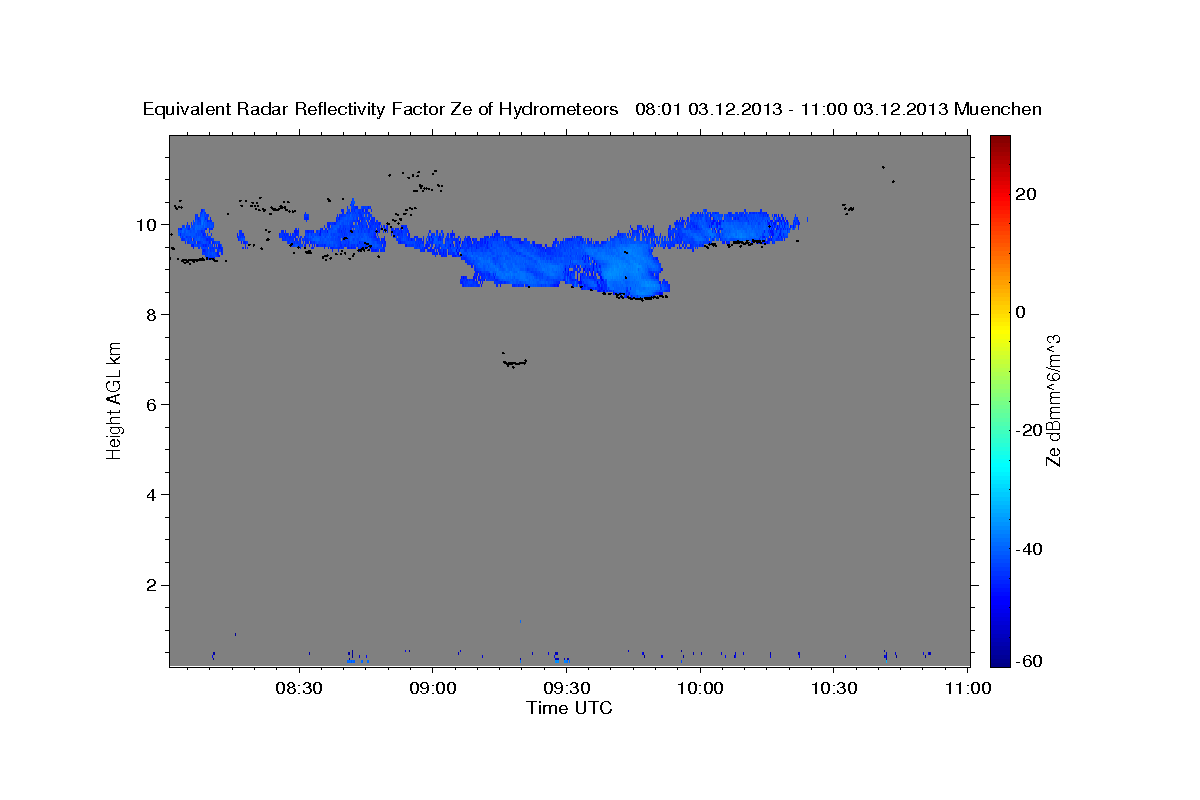Click the colorbar value -20
Screen dimensions: 1200x800
[x=1030, y=430]
